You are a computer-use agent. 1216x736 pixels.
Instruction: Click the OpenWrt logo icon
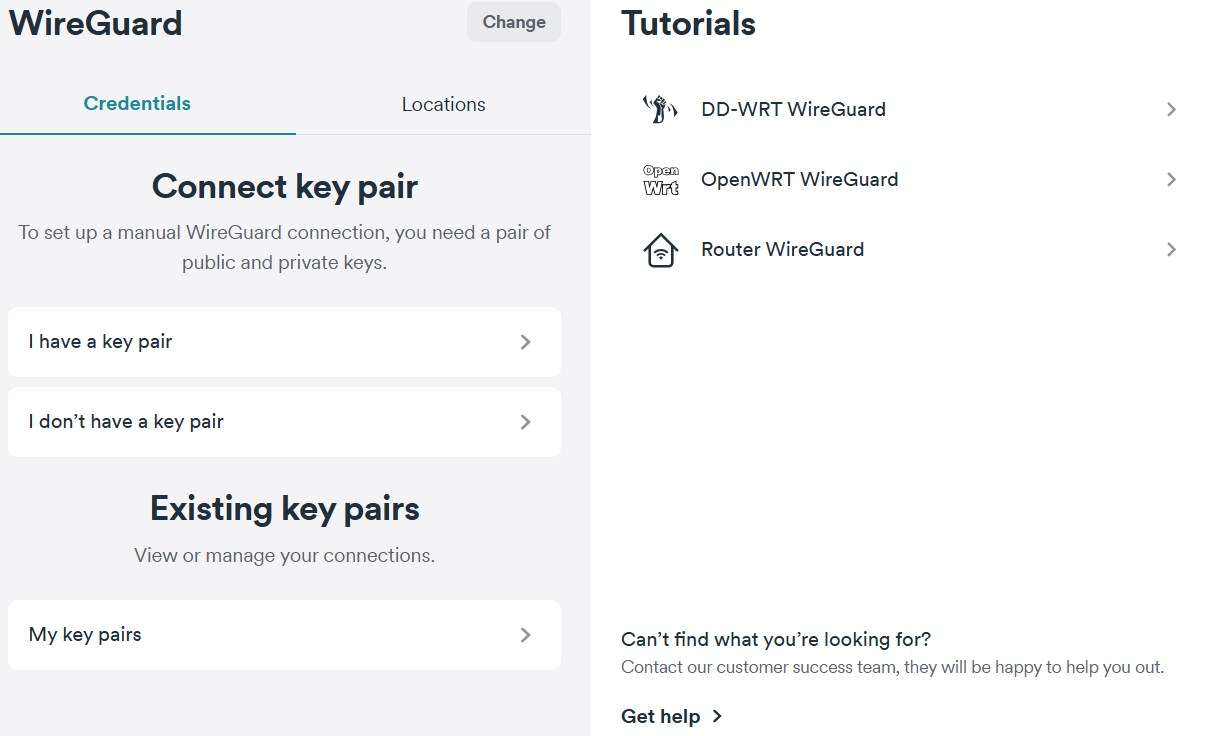point(660,180)
